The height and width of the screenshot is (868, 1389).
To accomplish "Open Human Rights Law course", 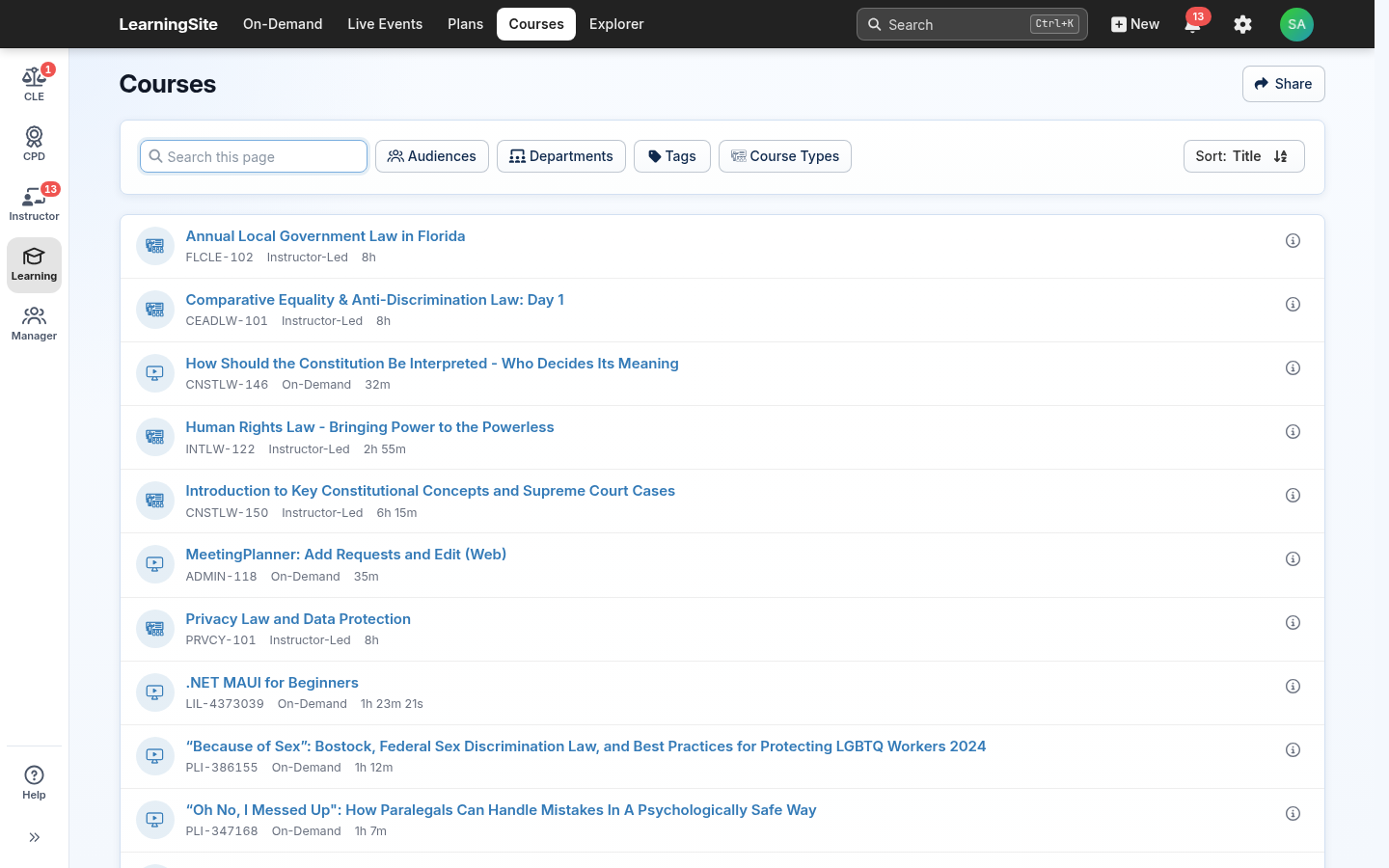I will click(369, 427).
